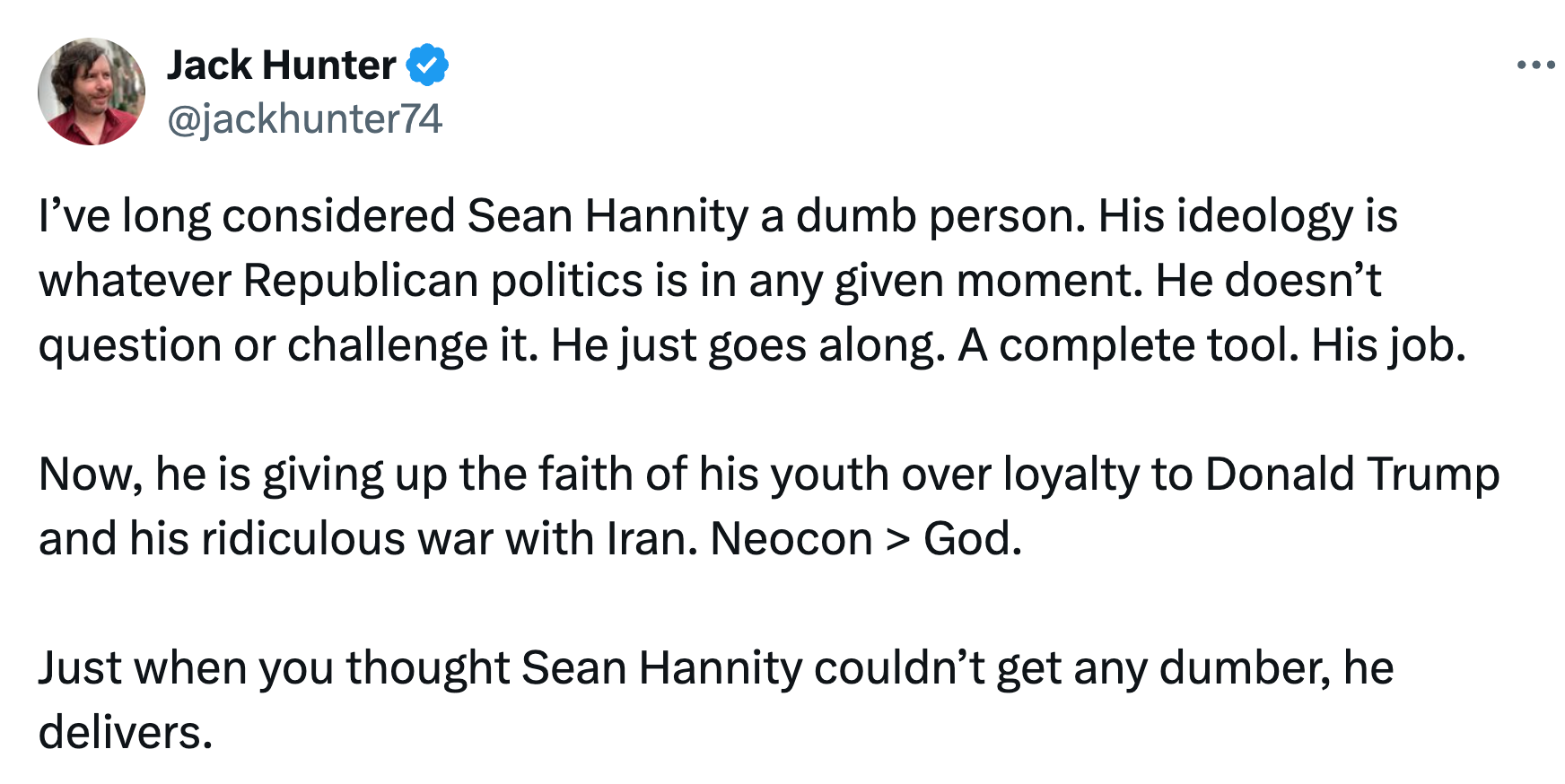
Task: Click the words "Donald Trump" in the tweet
Action: tap(1351, 475)
